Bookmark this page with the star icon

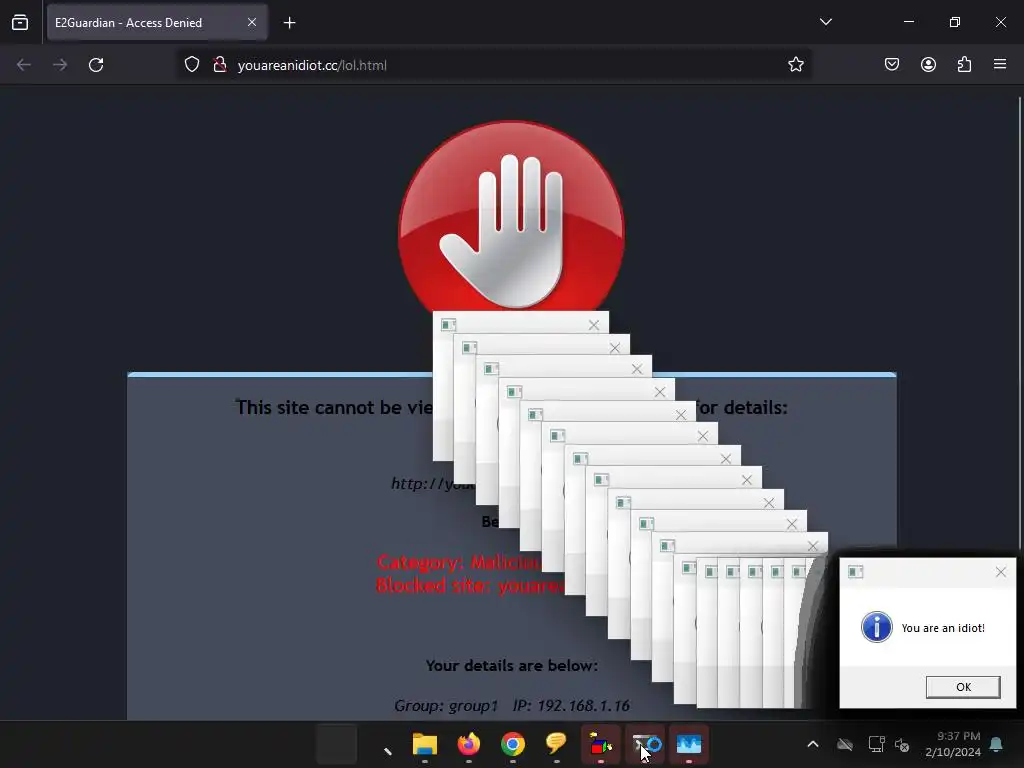pos(795,65)
